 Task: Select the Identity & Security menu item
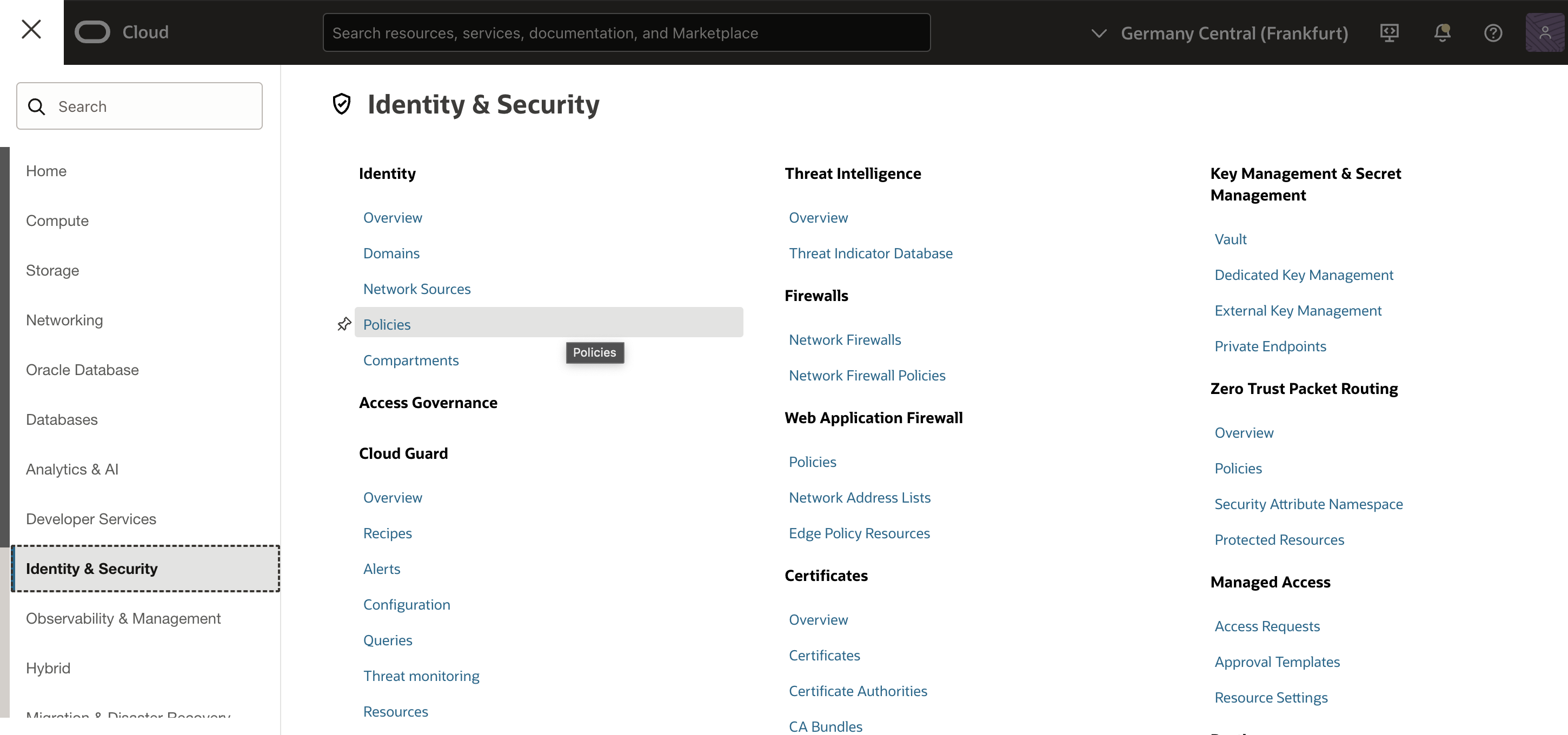click(145, 568)
